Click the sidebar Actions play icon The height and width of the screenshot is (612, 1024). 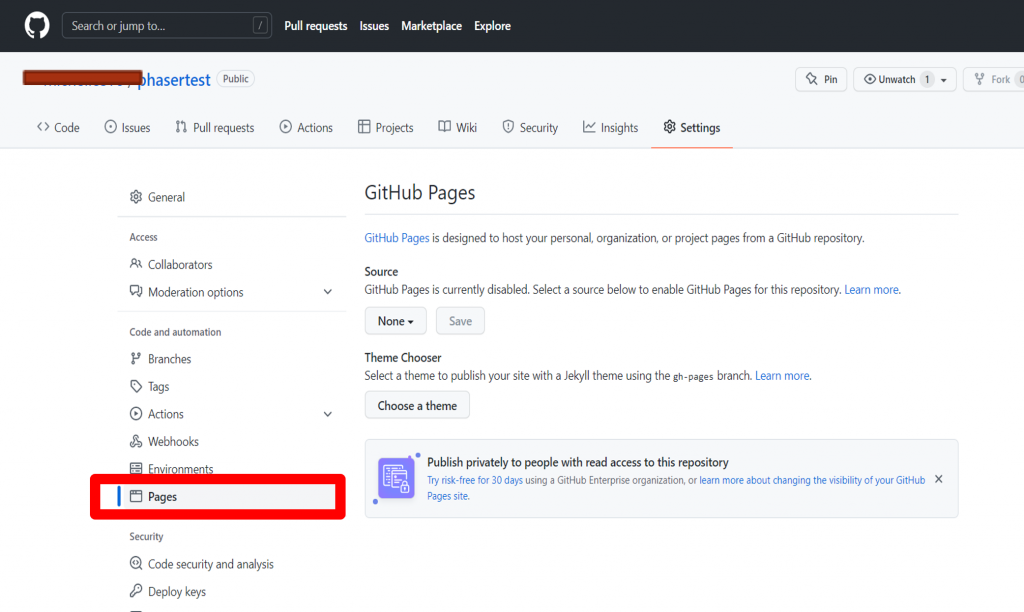136,413
